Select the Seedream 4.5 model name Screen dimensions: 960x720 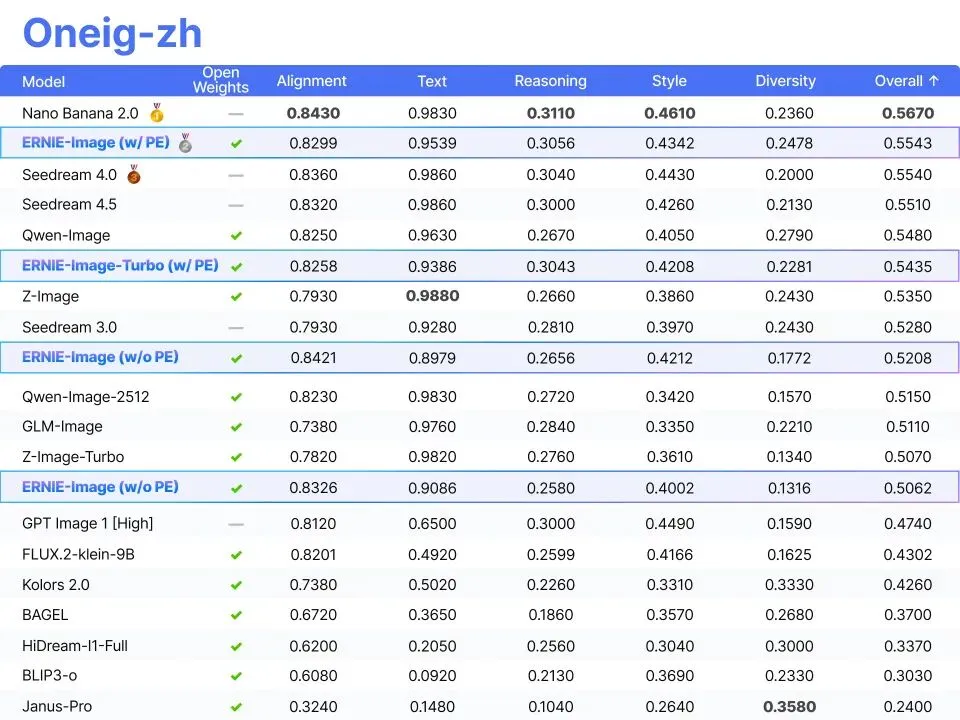pyautogui.click(x=69, y=204)
